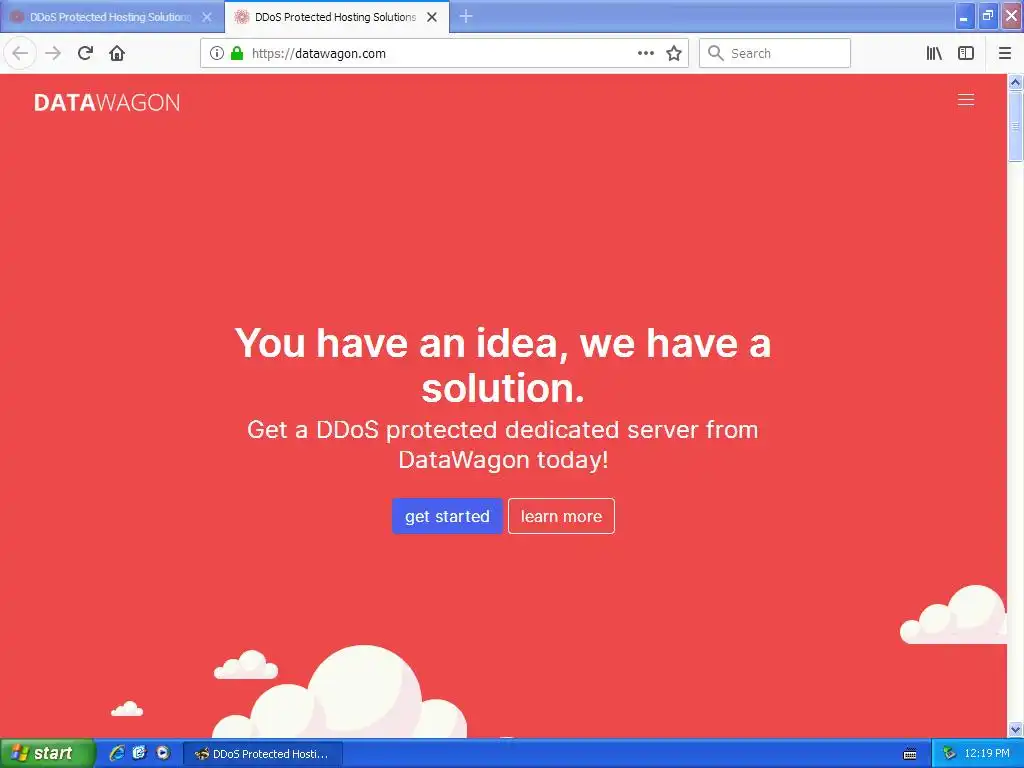Click the magnifier icon in Search box
The height and width of the screenshot is (768, 1024).
(x=716, y=53)
